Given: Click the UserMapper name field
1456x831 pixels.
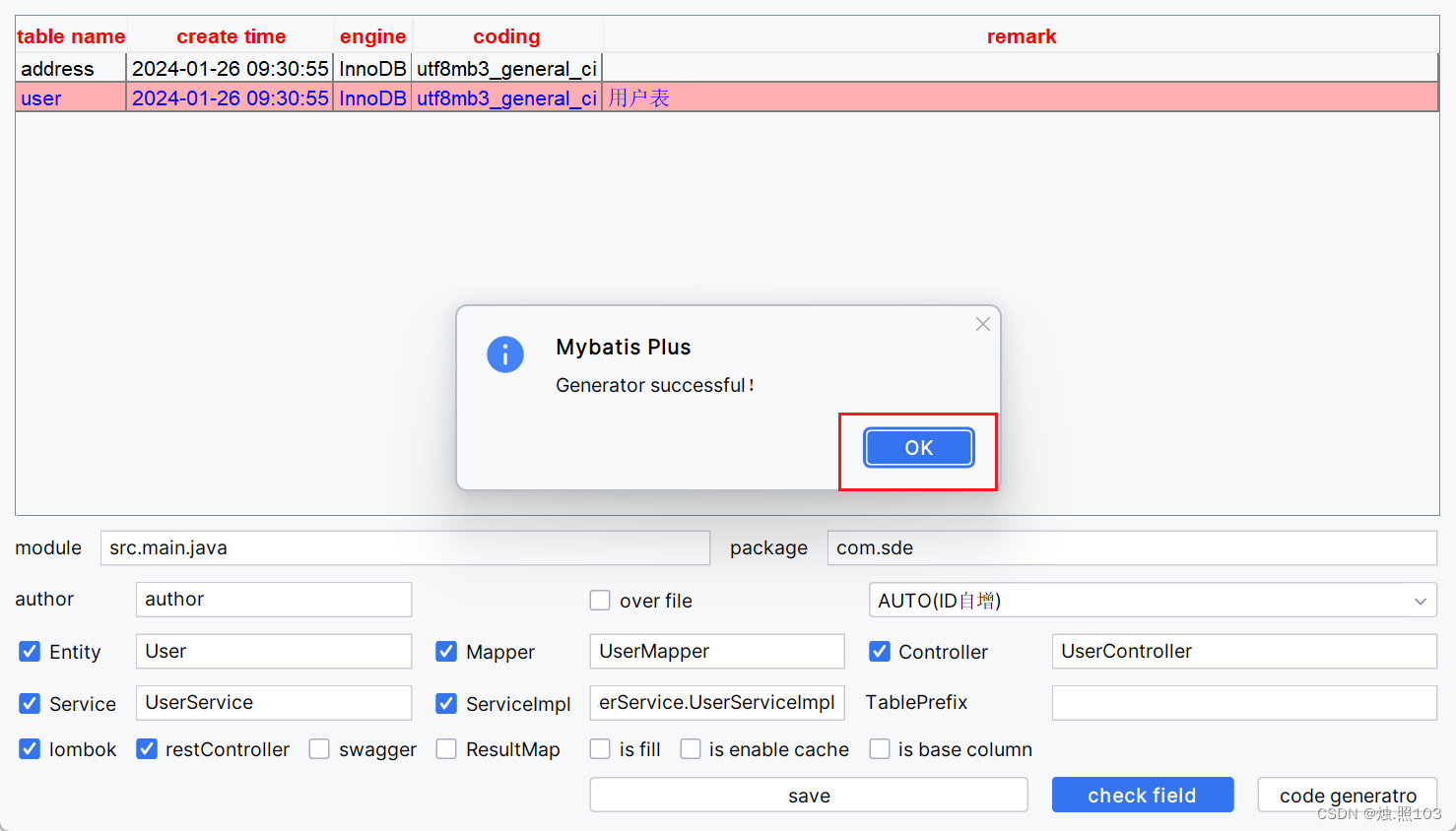Looking at the screenshot, I should click(x=717, y=651).
